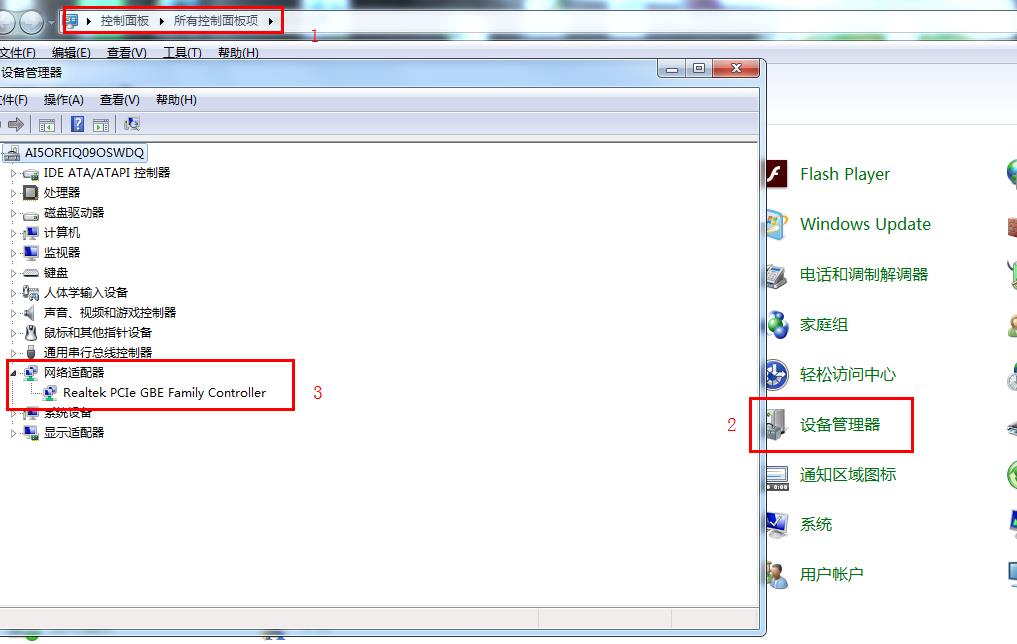Screen dimensions: 1017x644
Task: Select the computer icon beside AI5ORFIQ09OSWDQ
Action: (11, 153)
